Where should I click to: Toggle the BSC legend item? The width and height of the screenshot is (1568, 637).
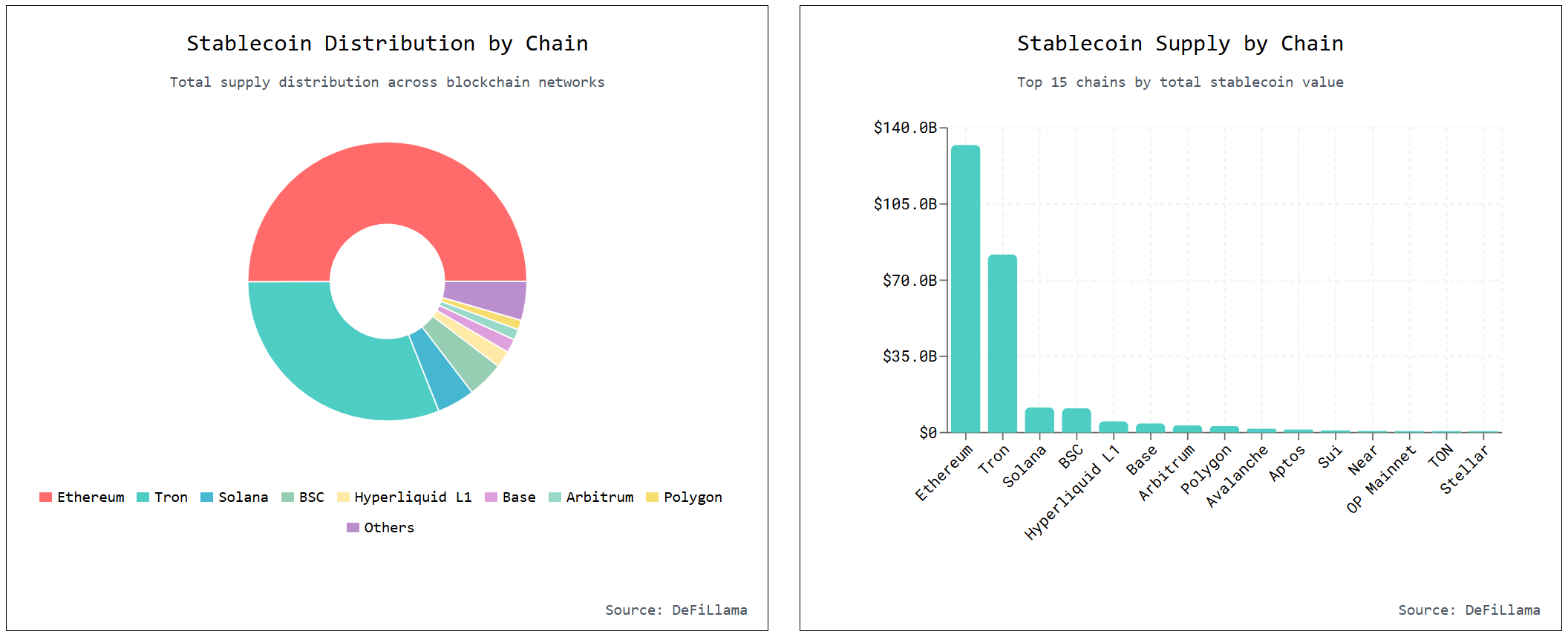click(303, 497)
